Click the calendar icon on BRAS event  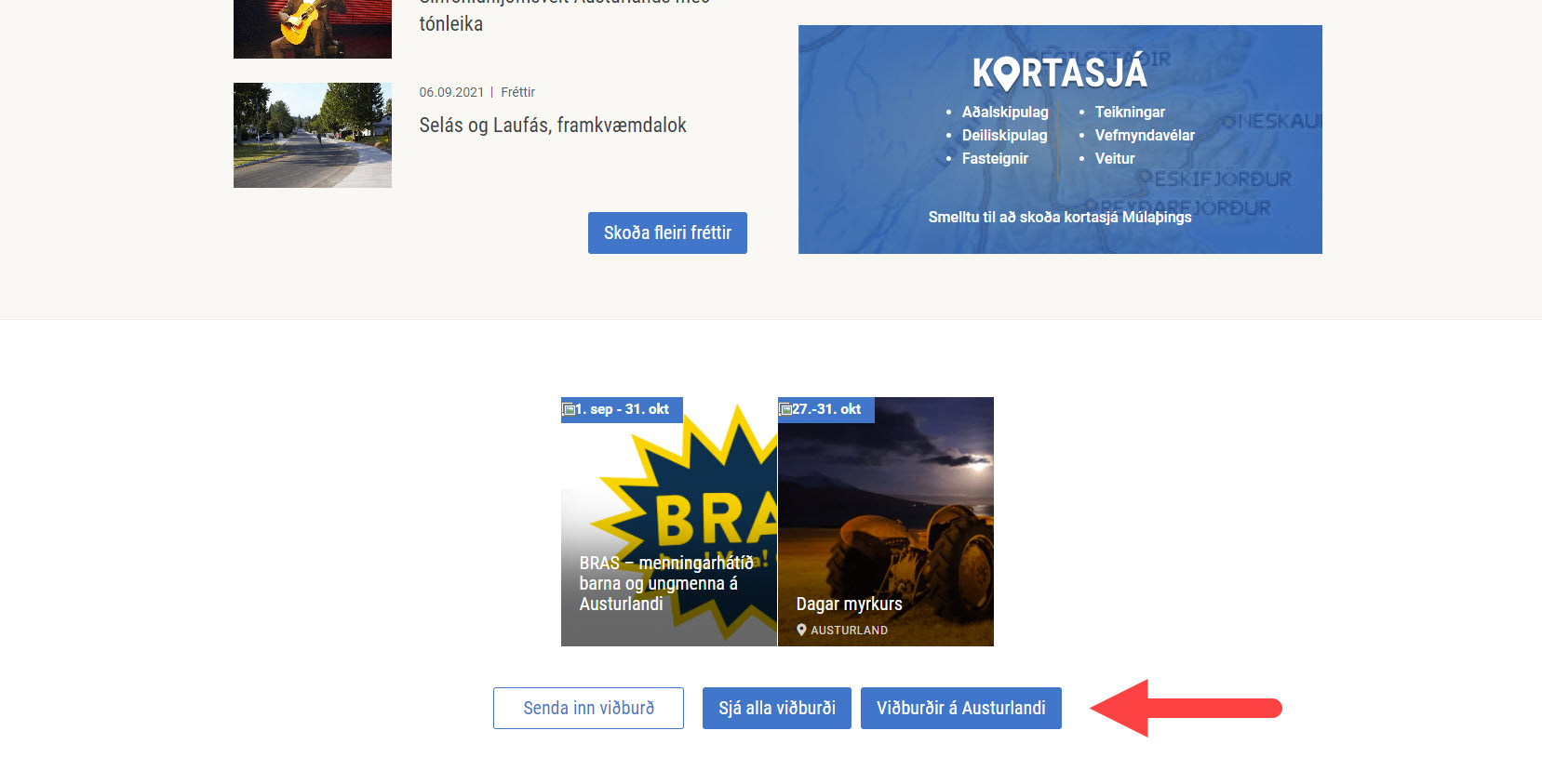[569, 409]
